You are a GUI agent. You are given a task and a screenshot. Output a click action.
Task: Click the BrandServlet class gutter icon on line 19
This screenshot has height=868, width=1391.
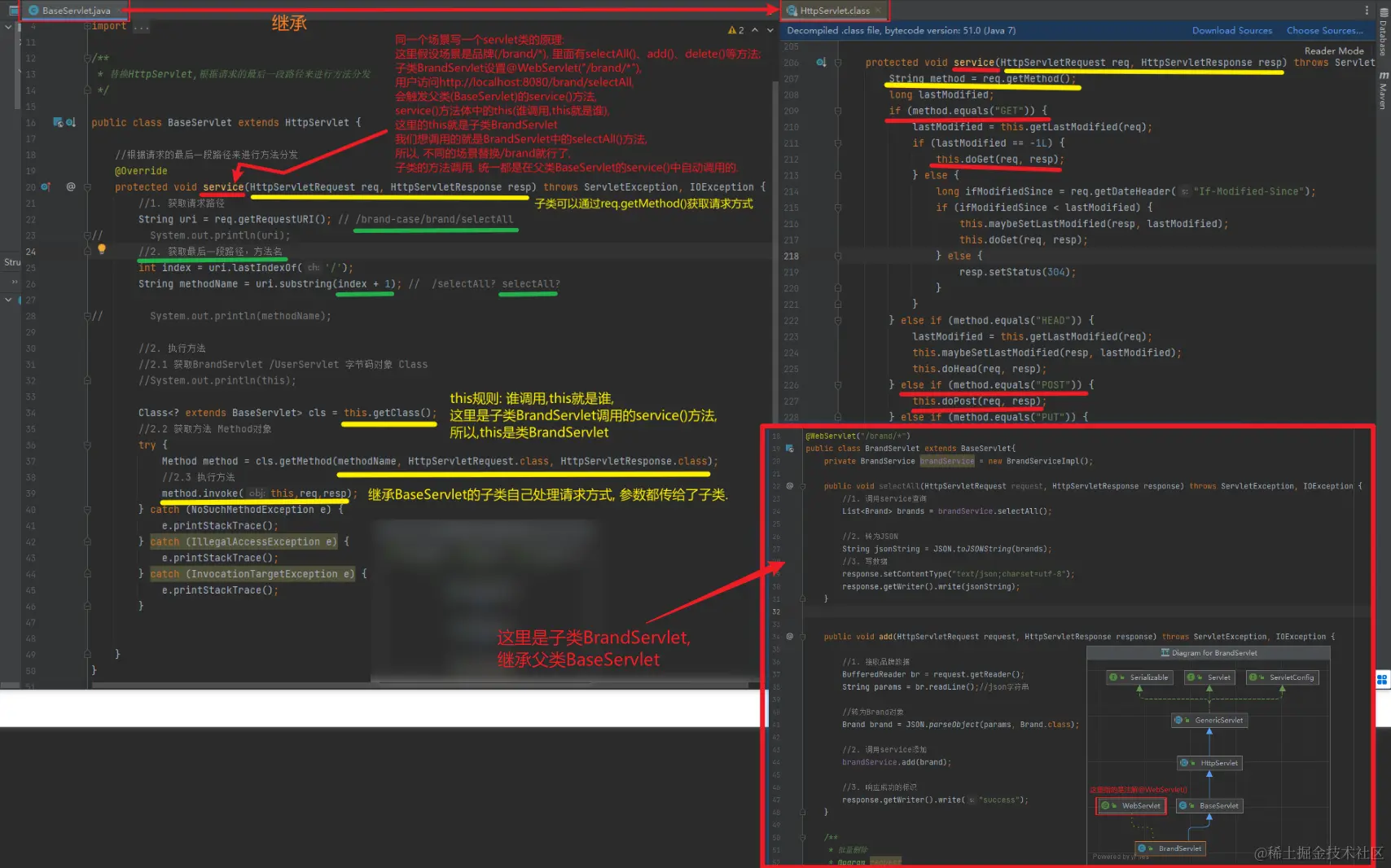click(789, 449)
